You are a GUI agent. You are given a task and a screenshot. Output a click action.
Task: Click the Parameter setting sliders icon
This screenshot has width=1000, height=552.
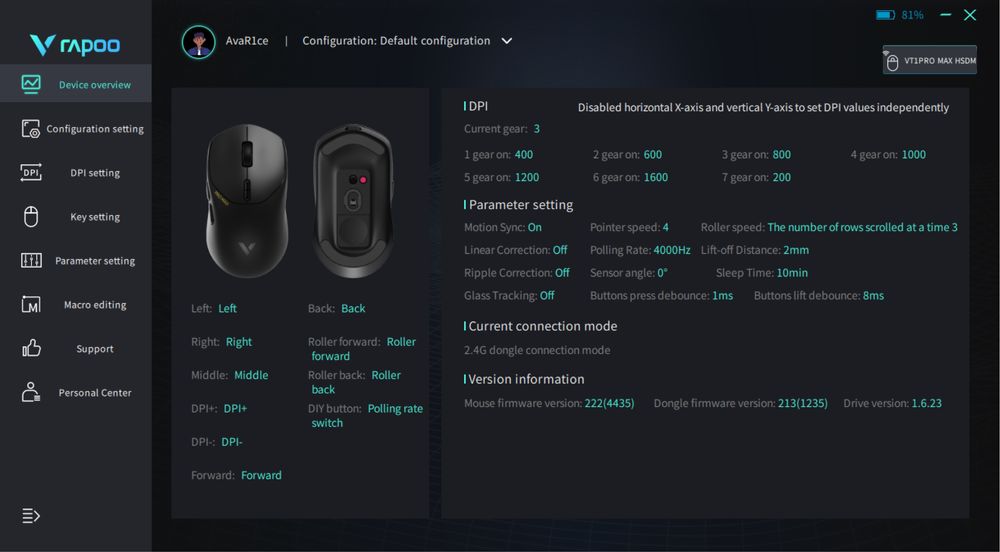coord(31,260)
